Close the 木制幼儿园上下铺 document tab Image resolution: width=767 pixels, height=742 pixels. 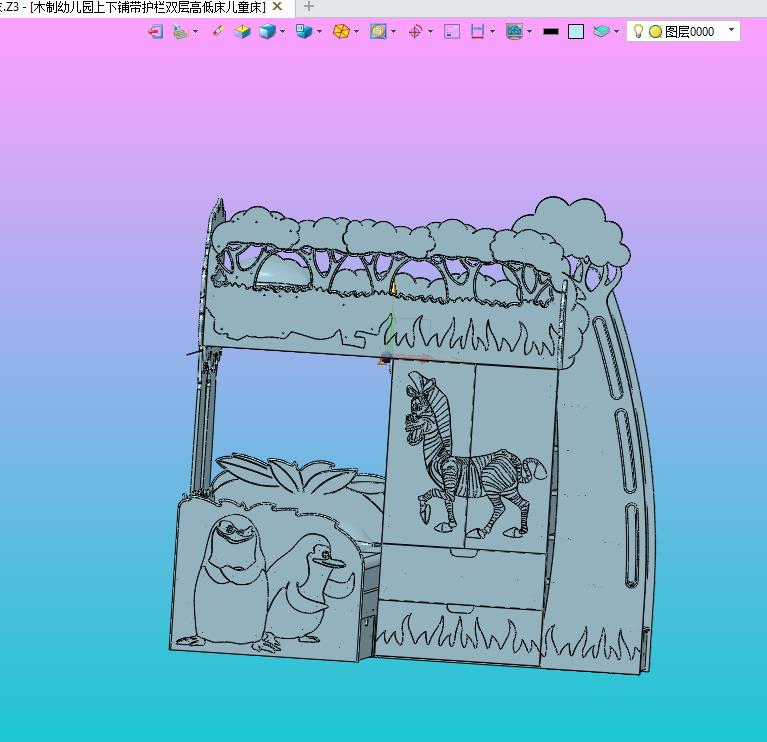point(277,6)
